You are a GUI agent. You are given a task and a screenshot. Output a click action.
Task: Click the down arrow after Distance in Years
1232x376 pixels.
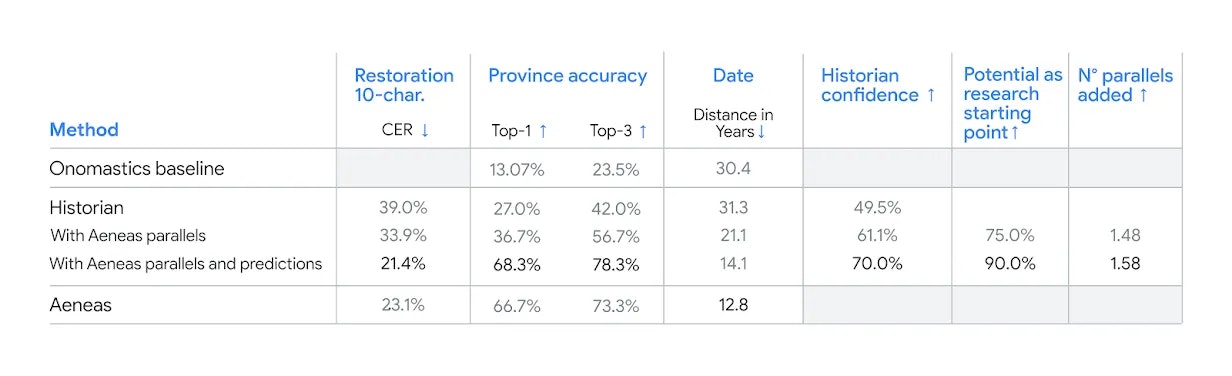click(761, 132)
